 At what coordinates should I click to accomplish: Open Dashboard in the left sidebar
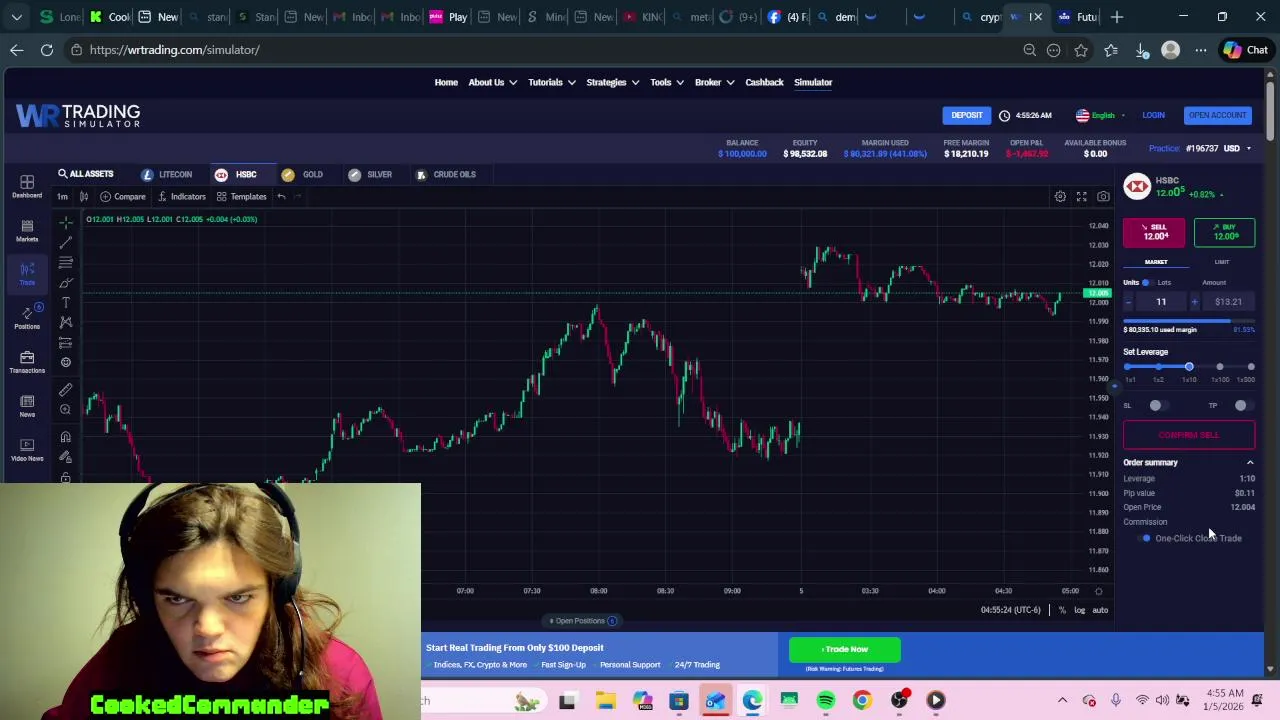(x=27, y=186)
